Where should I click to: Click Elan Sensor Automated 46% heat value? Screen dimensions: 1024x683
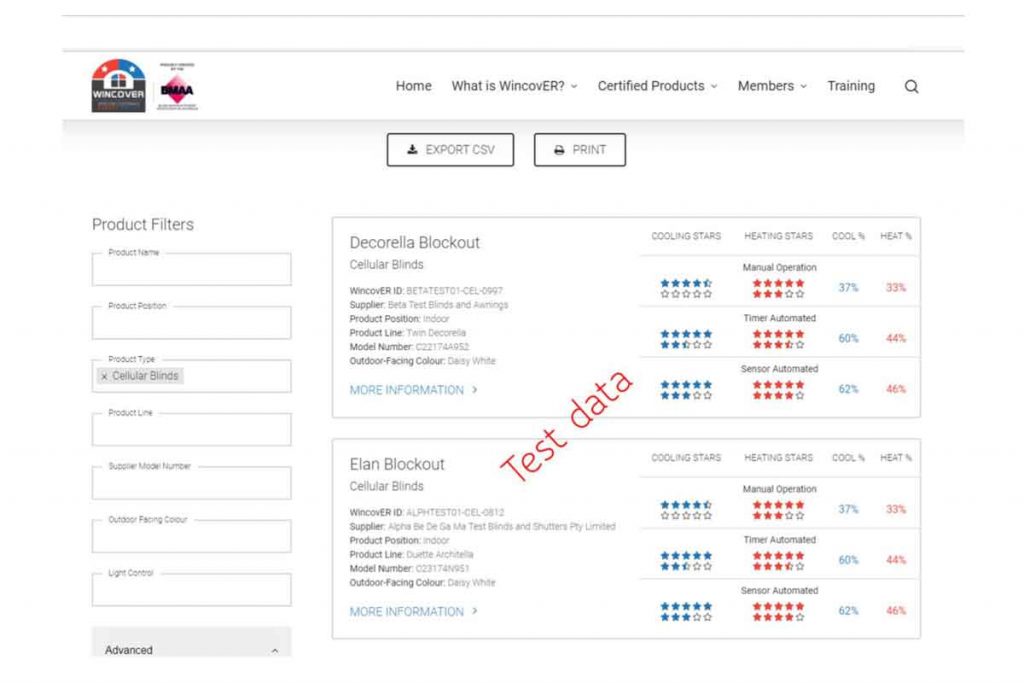tap(896, 611)
